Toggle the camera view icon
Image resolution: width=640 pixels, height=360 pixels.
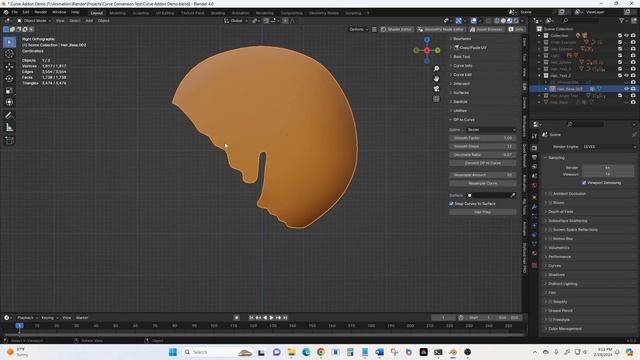(x=436, y=89)
